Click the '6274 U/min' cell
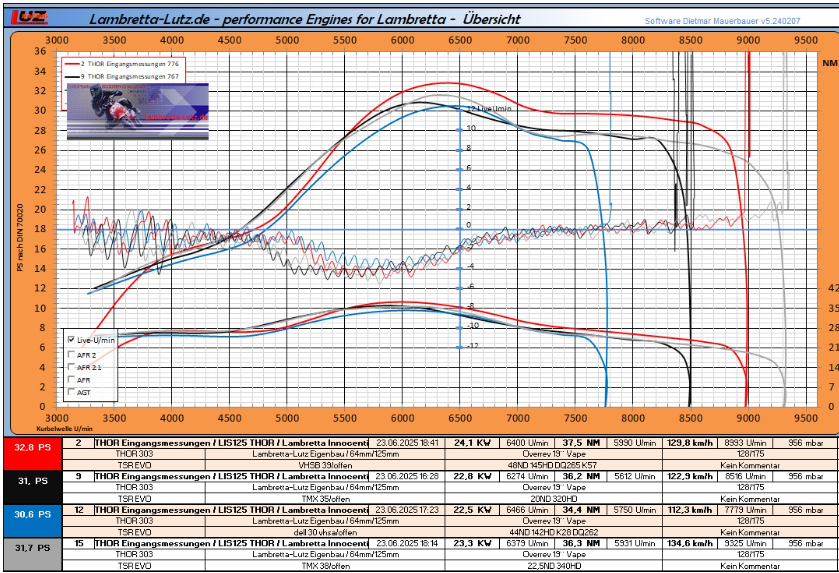This screenshot has height=573, width=839. (527, 476)
